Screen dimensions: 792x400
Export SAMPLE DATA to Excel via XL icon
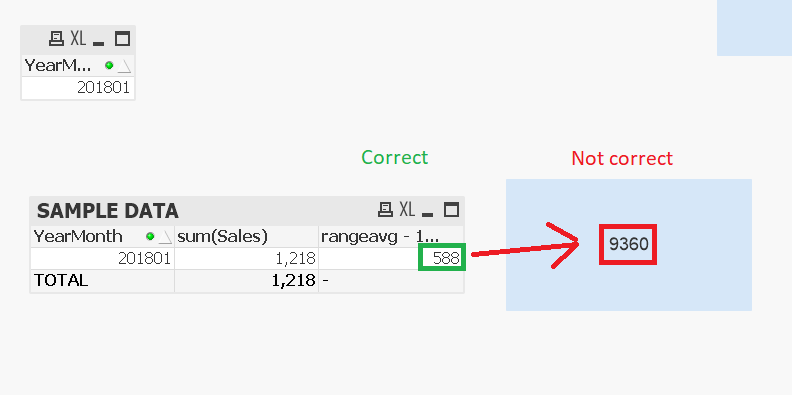pyautogui.click(x=406, y=210)
